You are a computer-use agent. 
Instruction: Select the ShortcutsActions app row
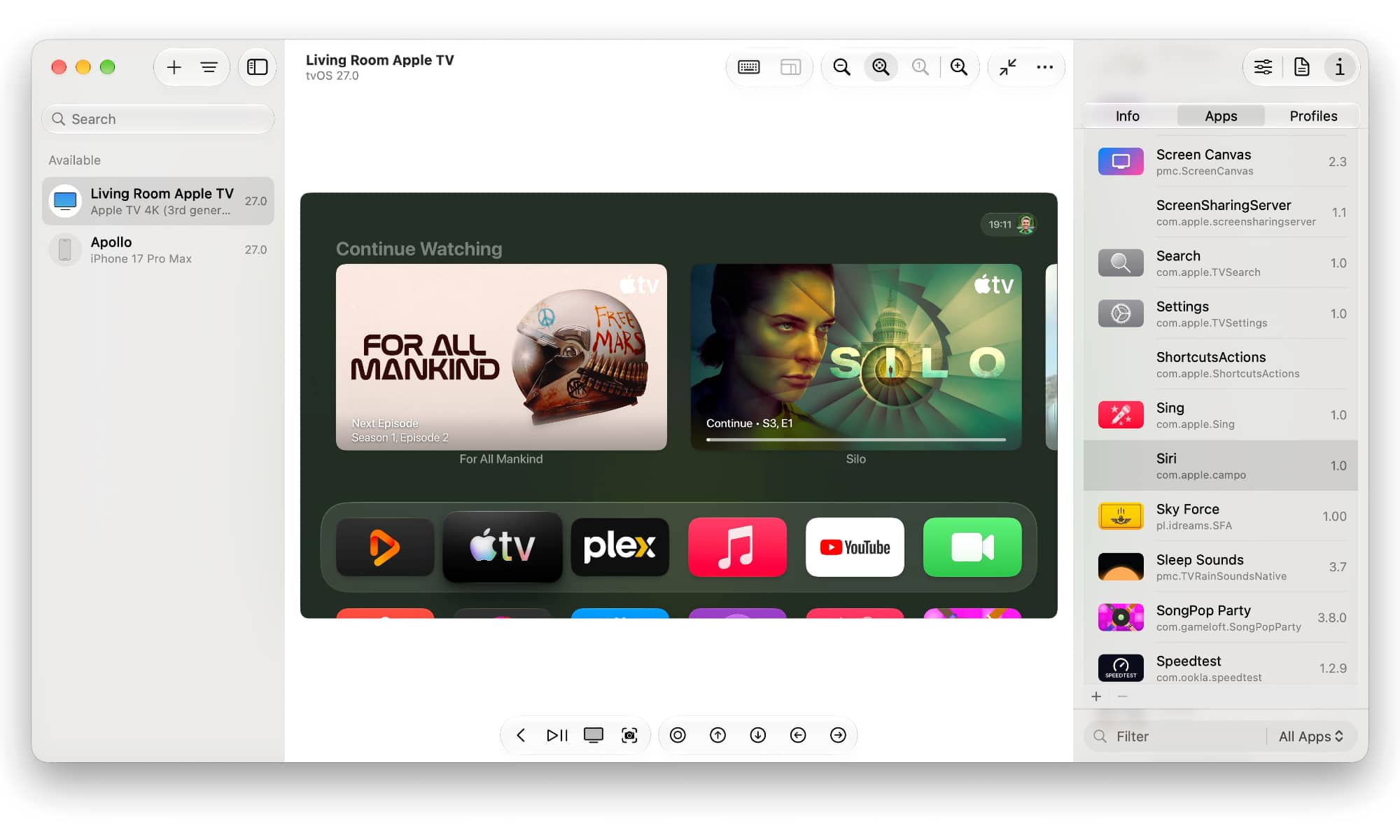1220,365
